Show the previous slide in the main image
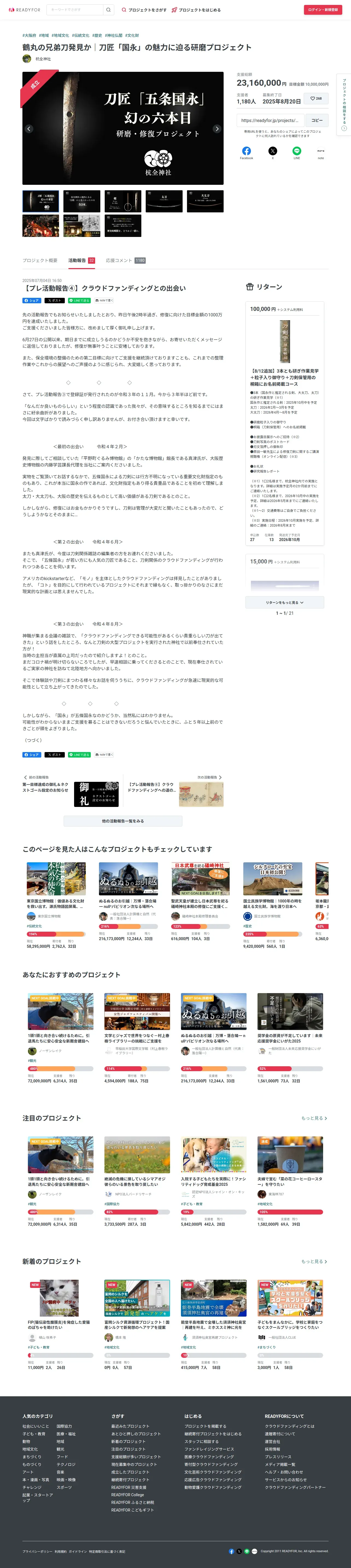351x1568 pixels. [29, 128]
